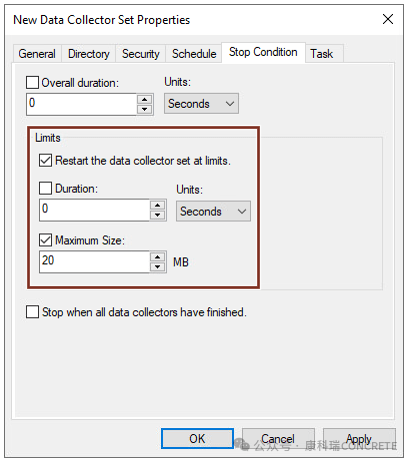This screenshot has height=462, width=409.
Task: Open the Overall duration Units dropdown
Action: click(201, 104)
